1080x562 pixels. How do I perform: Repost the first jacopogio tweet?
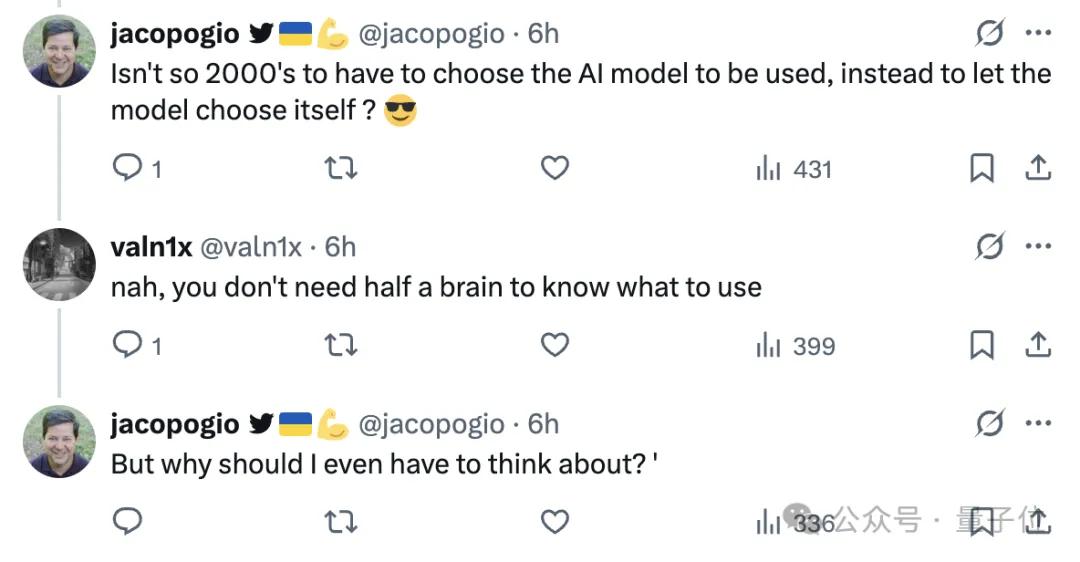[x=341, y=169]
